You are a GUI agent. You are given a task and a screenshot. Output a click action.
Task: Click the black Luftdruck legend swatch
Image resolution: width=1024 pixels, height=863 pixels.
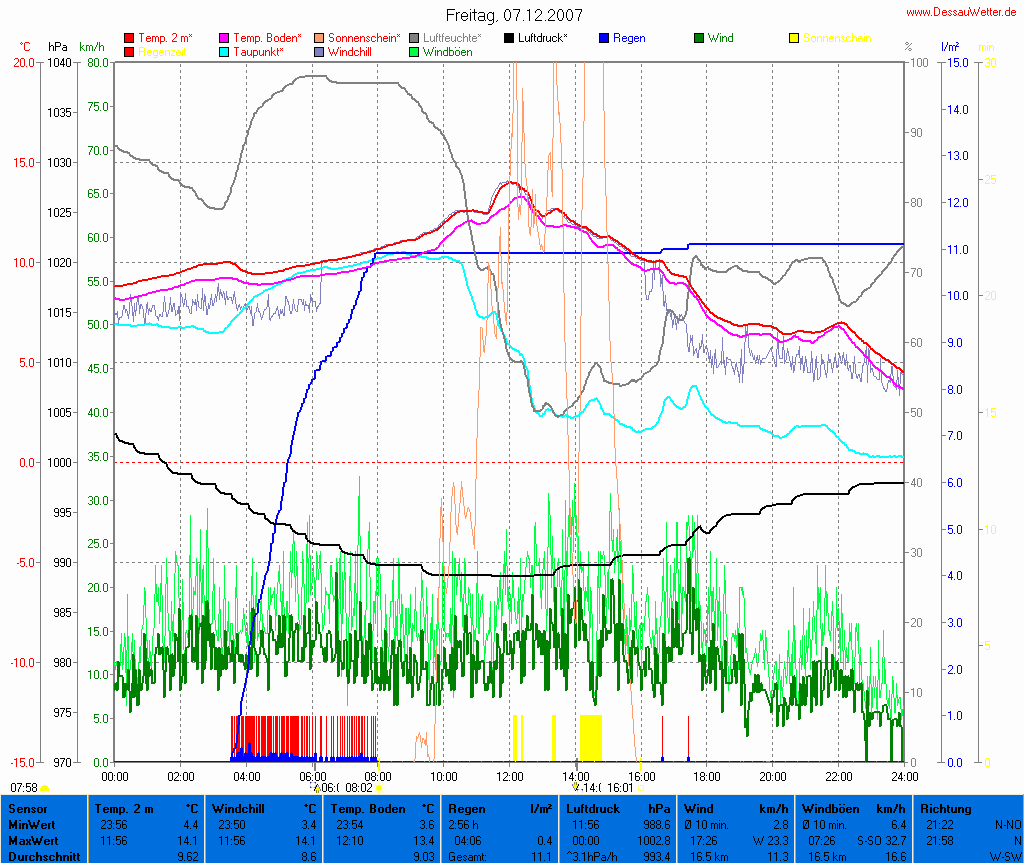tap(509, 39)
